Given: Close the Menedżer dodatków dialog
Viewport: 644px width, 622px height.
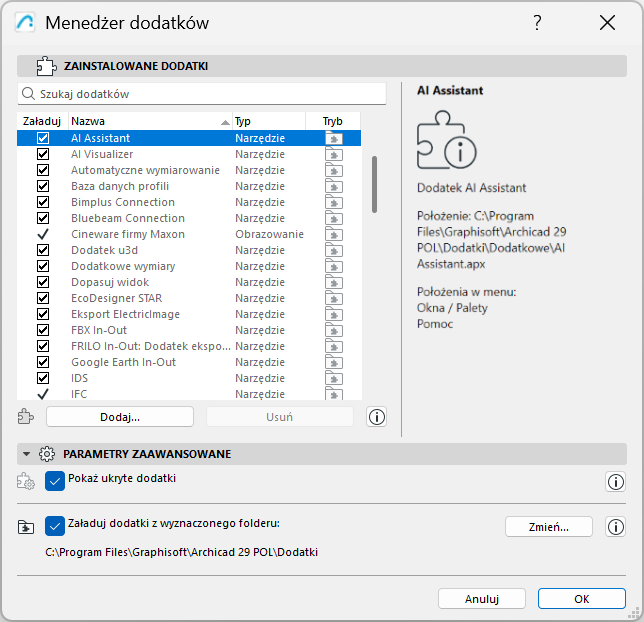Looking at the screenshot, I should tap(607, 23).
